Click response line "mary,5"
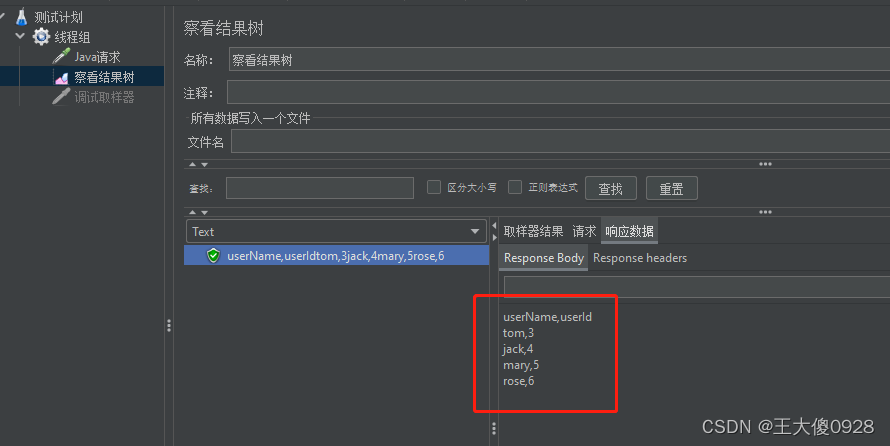Screen dimensions: 890x446 (x=521, y=365)
